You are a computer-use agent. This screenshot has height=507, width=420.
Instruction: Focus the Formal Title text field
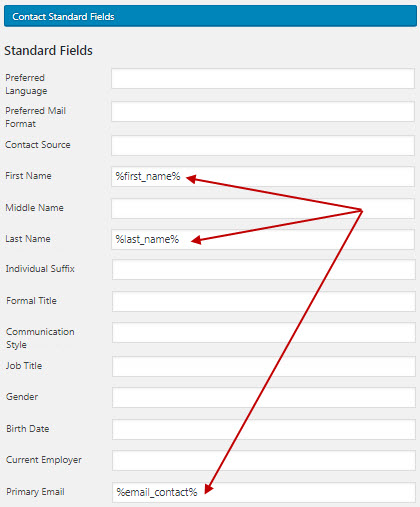[263, 302]
